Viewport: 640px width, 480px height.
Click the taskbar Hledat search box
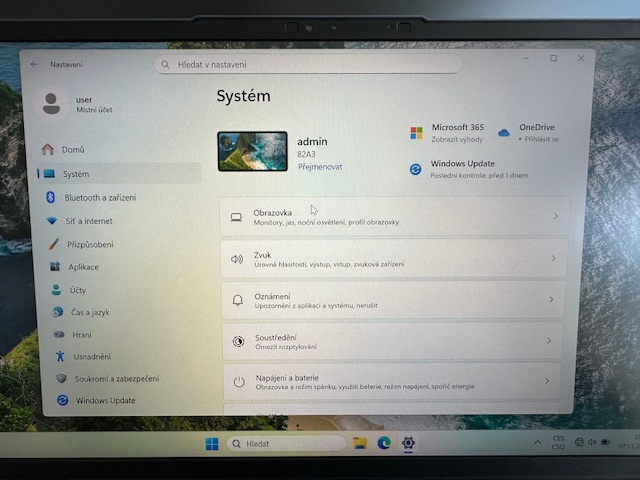(x=286, y=443)
